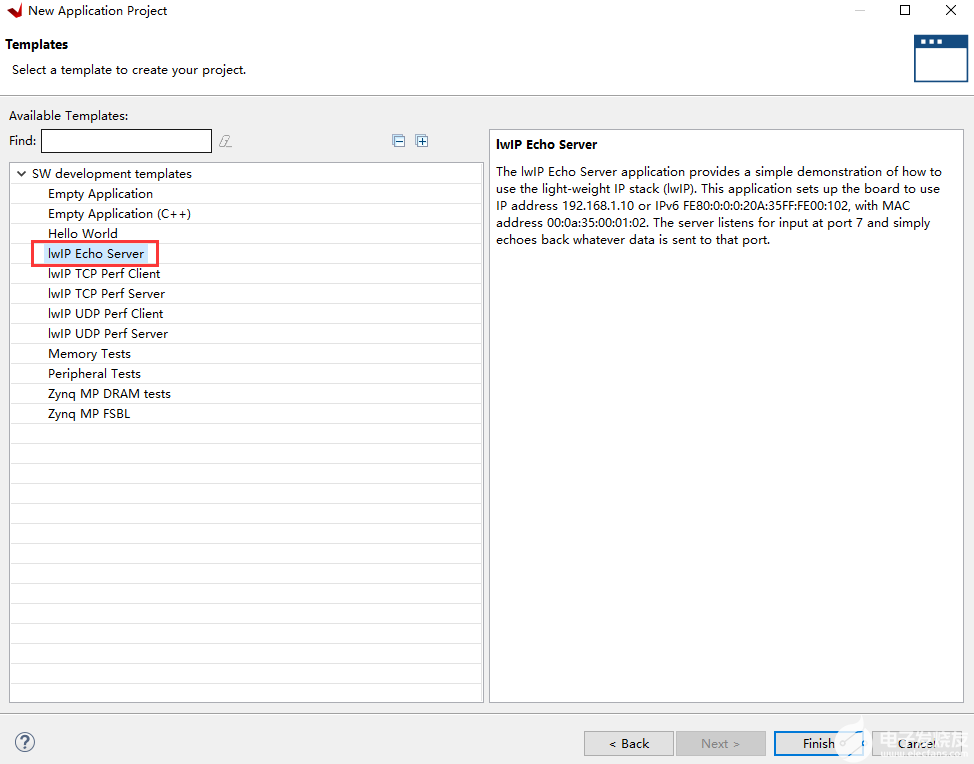The image size is (974, 764).
Task: Click the SW development templates label
Action: [x=112, y=174]
